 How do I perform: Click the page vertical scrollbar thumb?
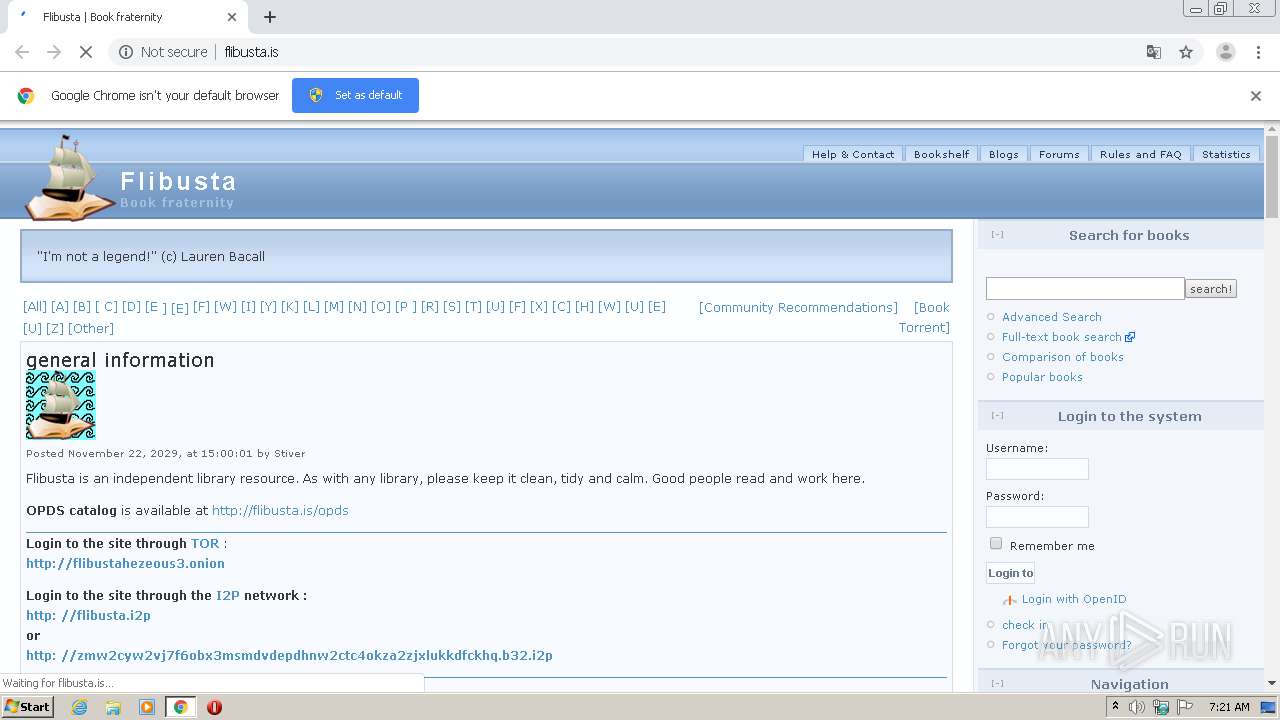[1272, 177]
